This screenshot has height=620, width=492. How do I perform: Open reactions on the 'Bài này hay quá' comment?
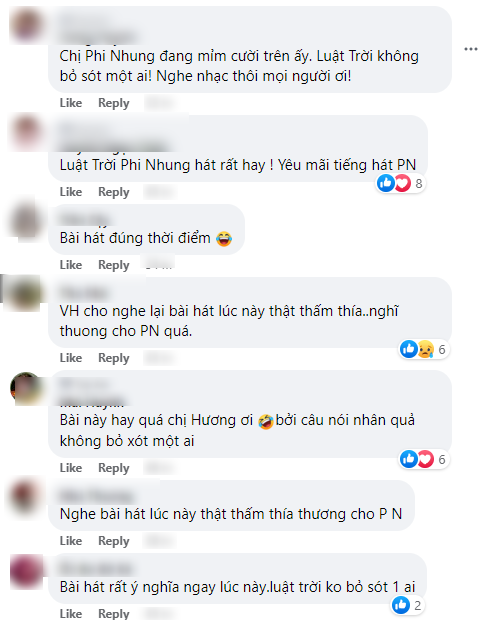pyautogui.click(x=424, y=459)
